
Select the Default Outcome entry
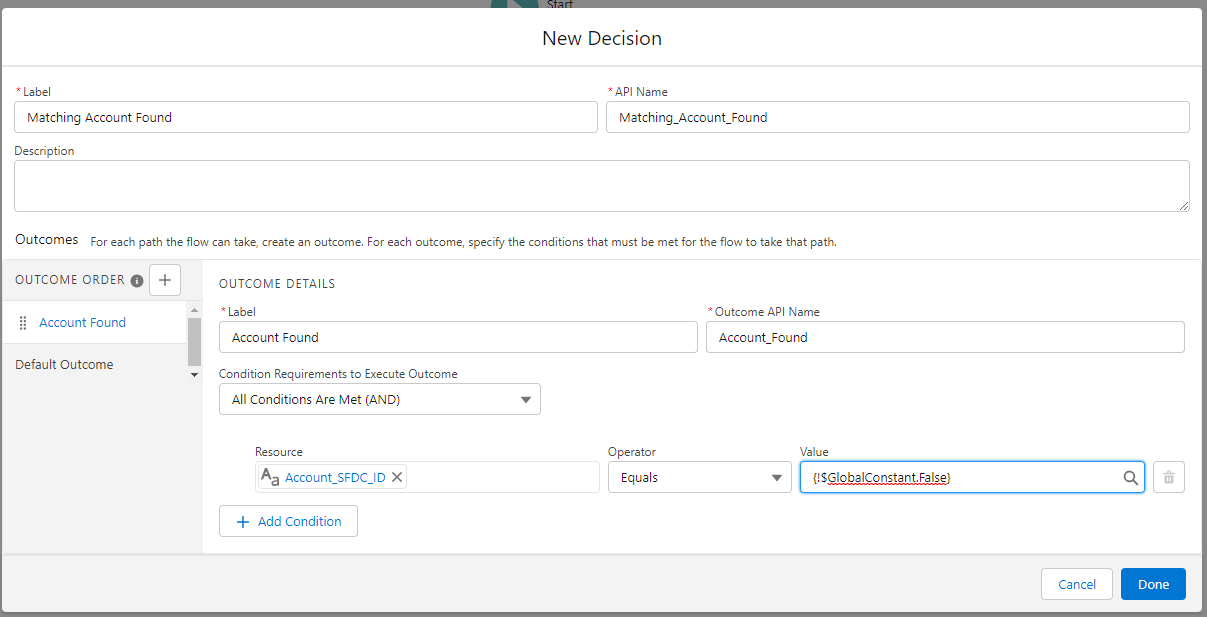click(64, 365)
